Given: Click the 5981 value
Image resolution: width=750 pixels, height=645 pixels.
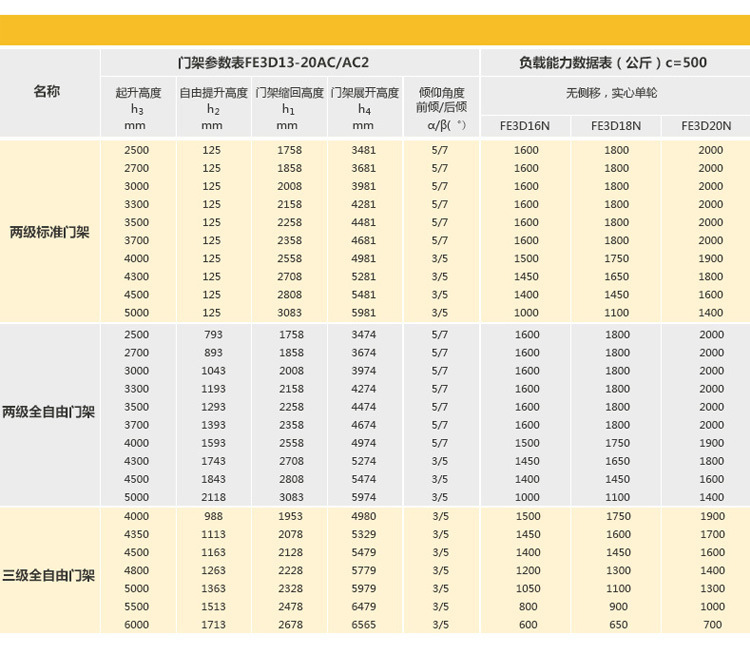Looking at the screenshot, I should tap(364, 313).
